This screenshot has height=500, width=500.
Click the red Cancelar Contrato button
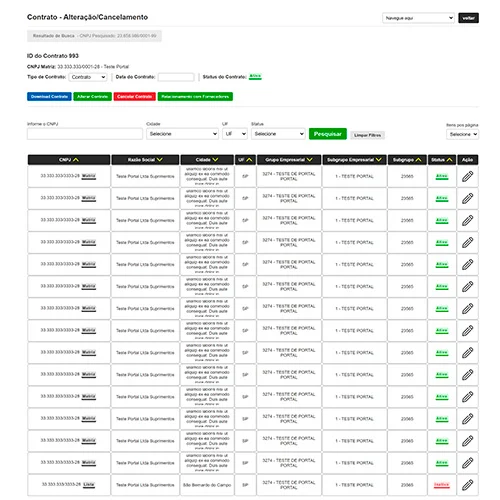(x=134, y=97)
